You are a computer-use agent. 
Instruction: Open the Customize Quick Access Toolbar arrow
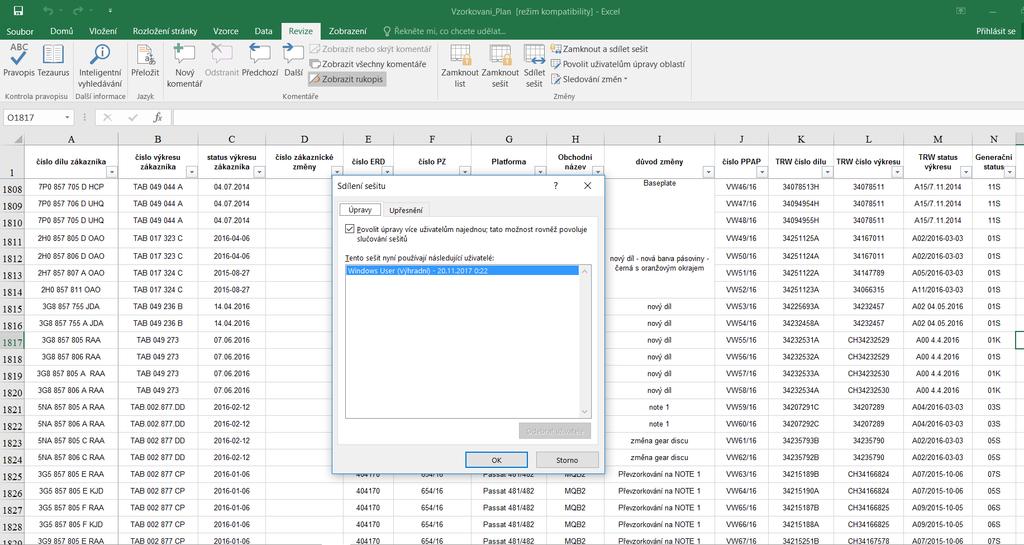(x=110, y=11)
